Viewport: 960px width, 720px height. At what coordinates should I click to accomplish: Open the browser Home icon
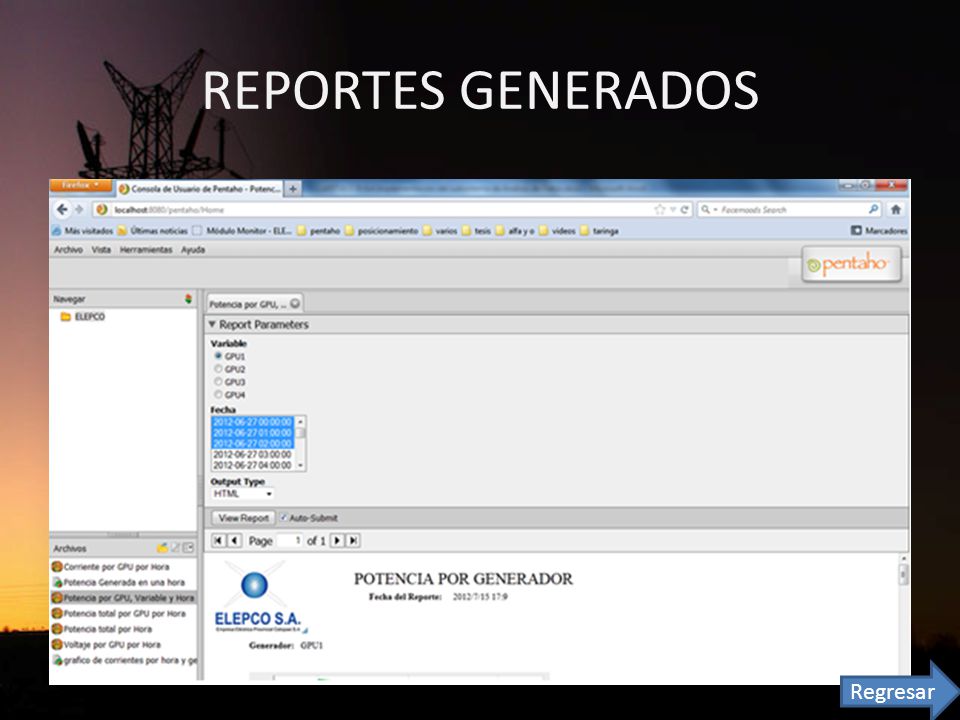pos(896,209)
